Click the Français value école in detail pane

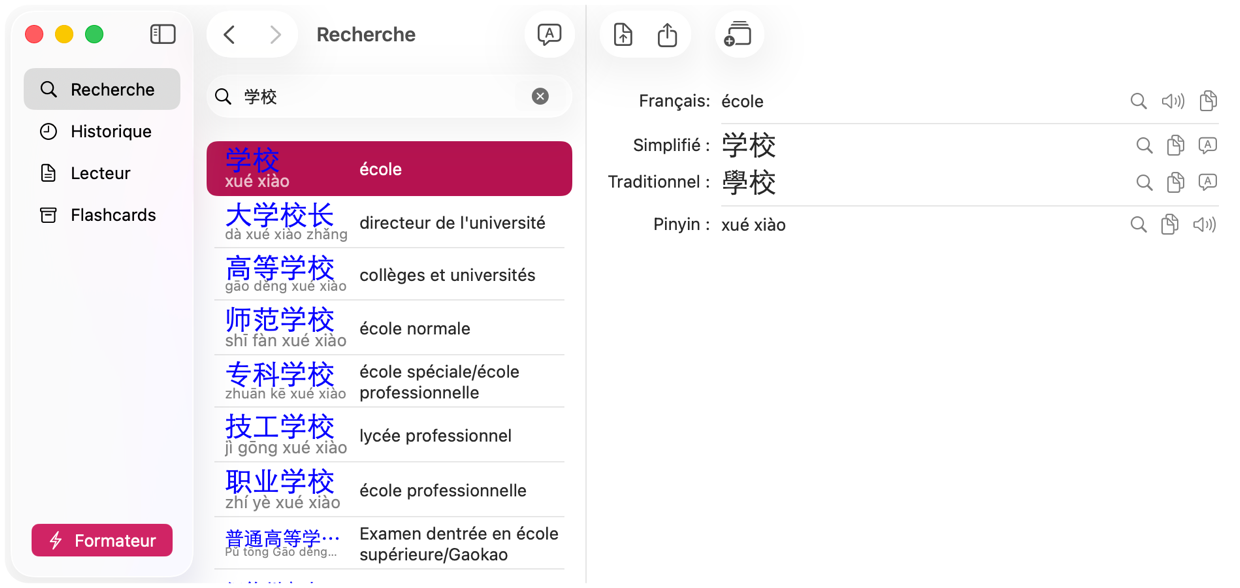pyautogui.click(x=742, y=101)
